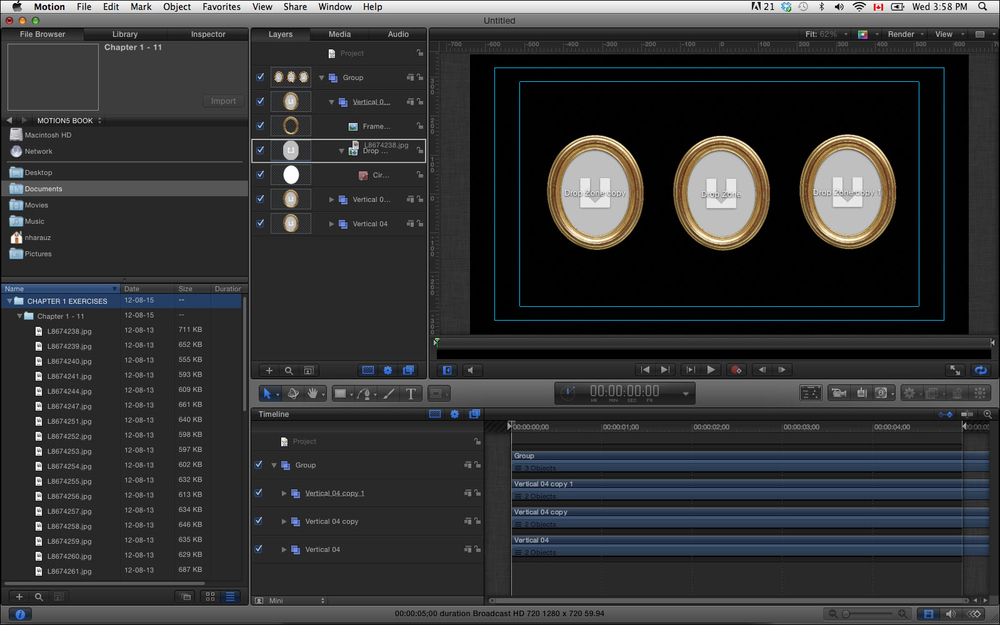The width and height of the screenshot is (1000, 625).
Task: Disable Vertical 04 copy track in timeline
Action: click(x=260, y=521)
